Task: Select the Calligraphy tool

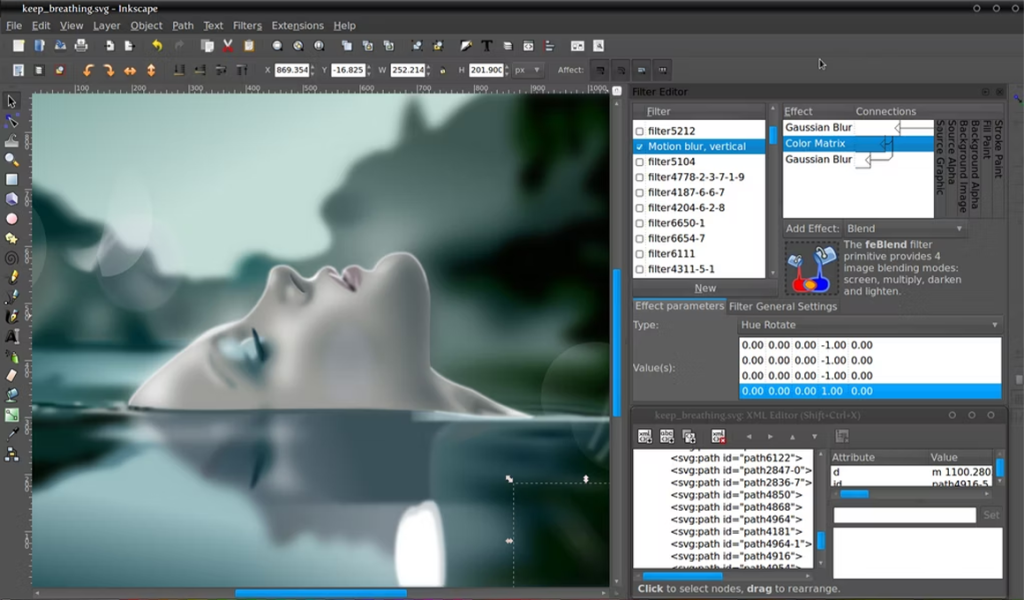Action: click(11, 317)
